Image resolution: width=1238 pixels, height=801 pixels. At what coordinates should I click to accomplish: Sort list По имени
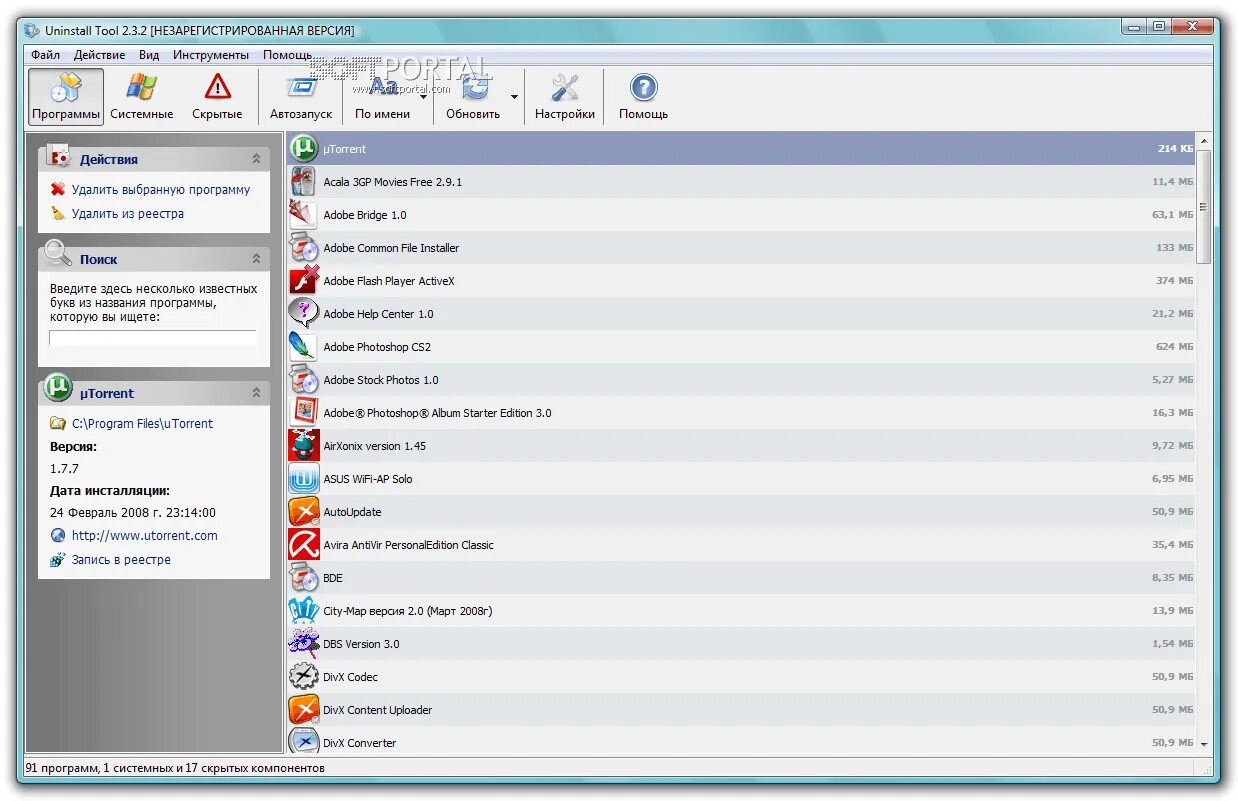(382, 96)
